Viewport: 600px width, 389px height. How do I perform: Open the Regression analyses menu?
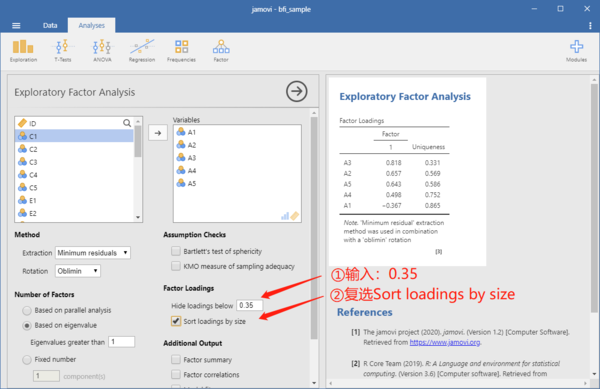(142, 50)
